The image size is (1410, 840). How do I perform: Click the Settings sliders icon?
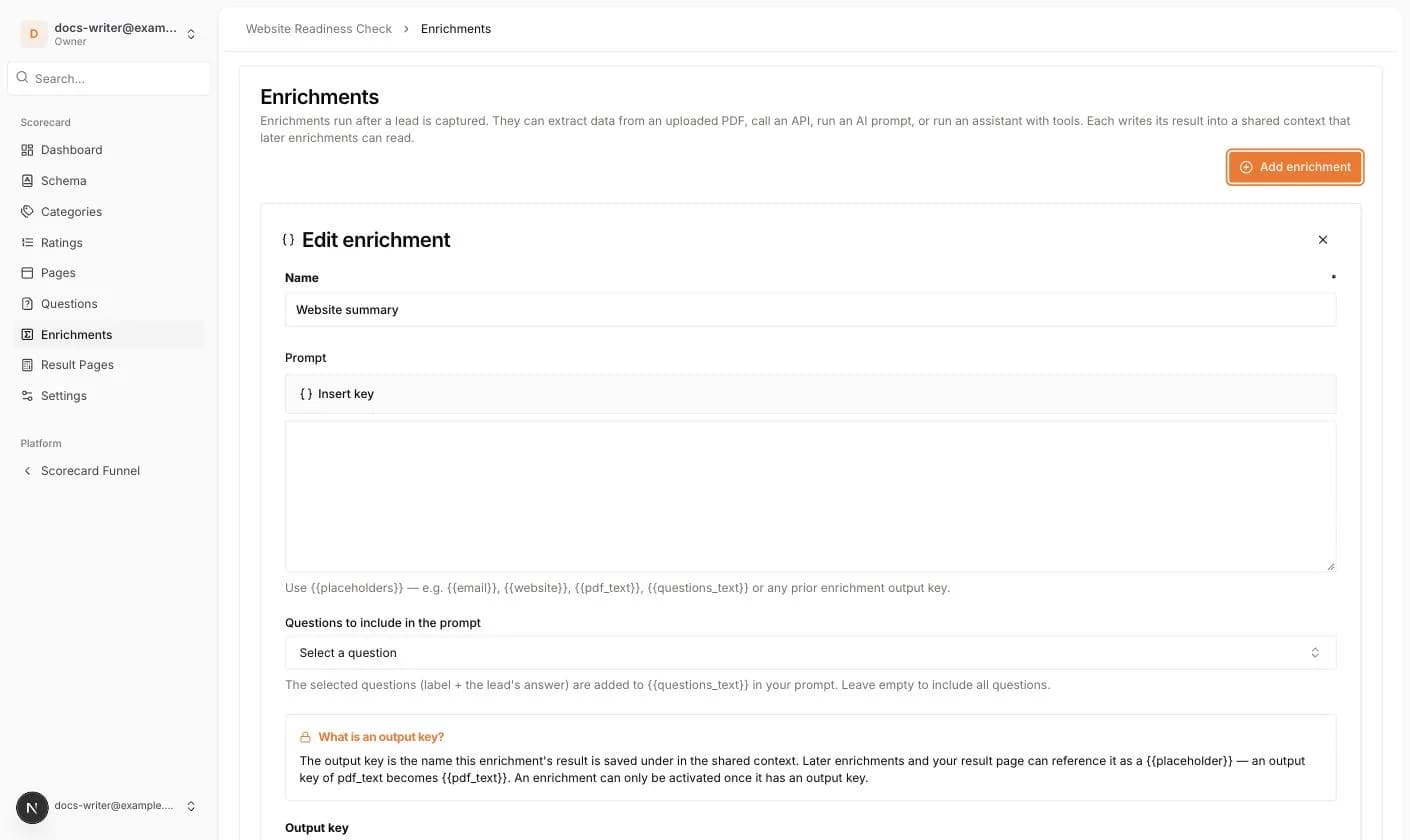pyautogui.click(x=27, y=396)
